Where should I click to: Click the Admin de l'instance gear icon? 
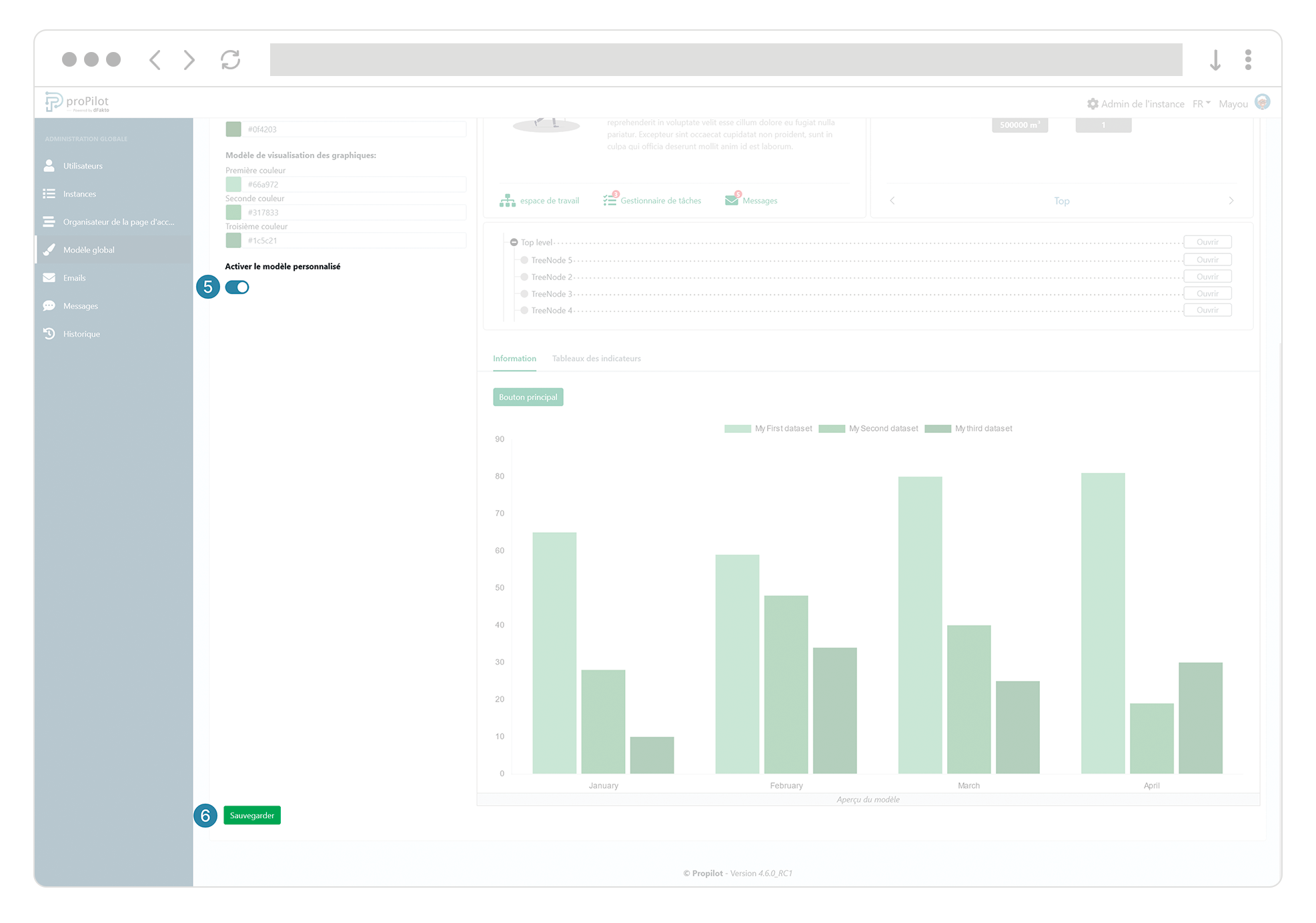point(1093,104)
